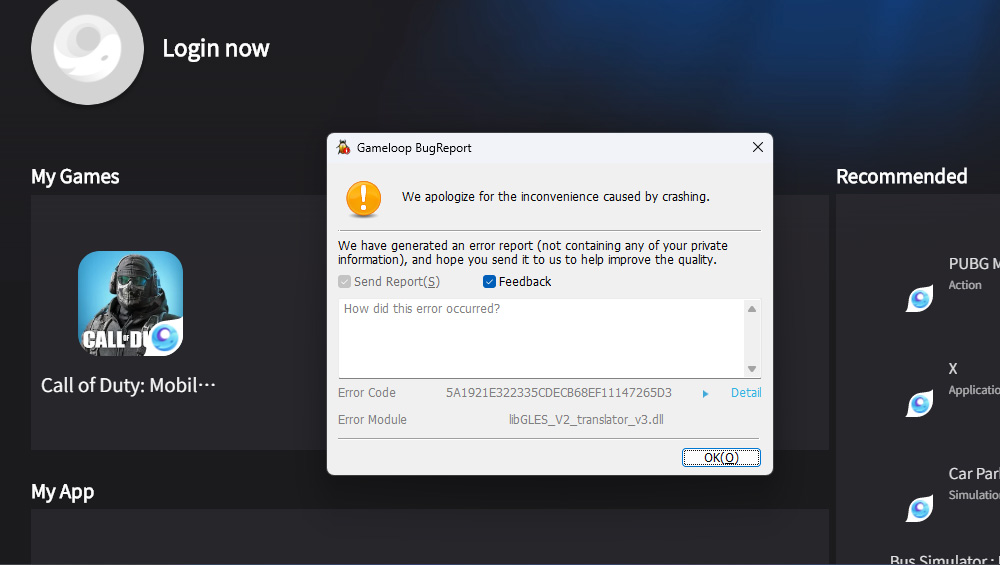1000x565 pixels.
Task: Click the apology message about crashing
Action: tap(555, 196)
